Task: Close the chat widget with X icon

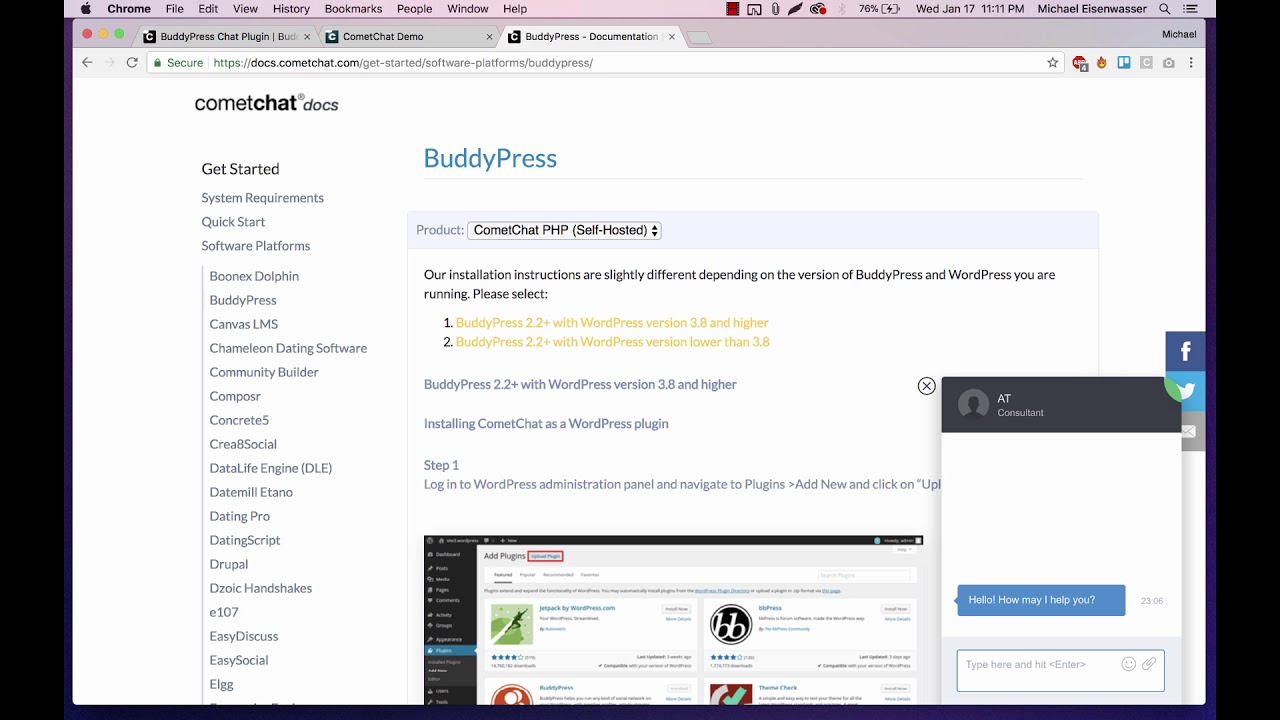Action: point(927,386)
